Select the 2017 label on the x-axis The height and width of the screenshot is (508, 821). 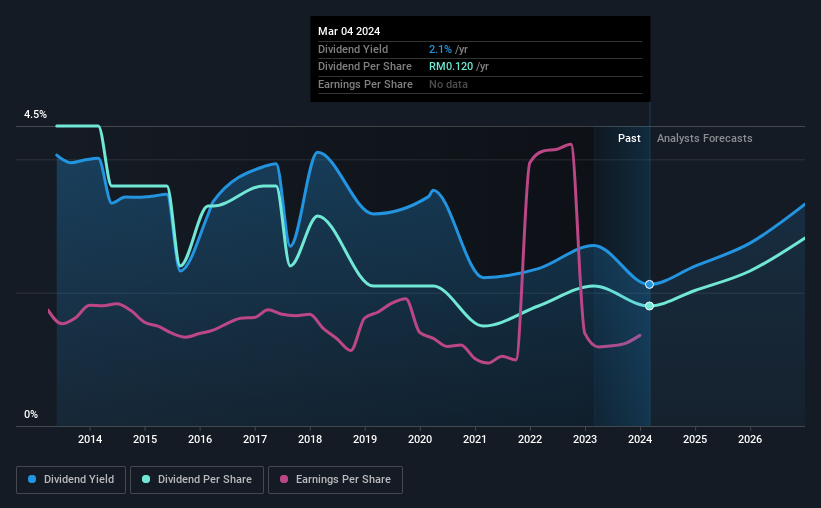(255, 439)
